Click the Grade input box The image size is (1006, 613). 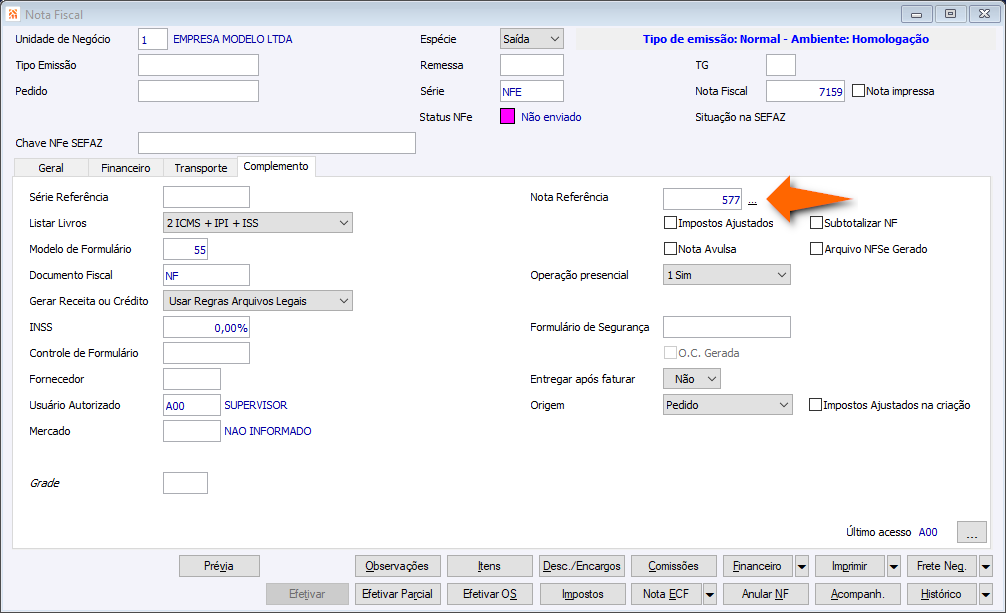pos(185,483)
